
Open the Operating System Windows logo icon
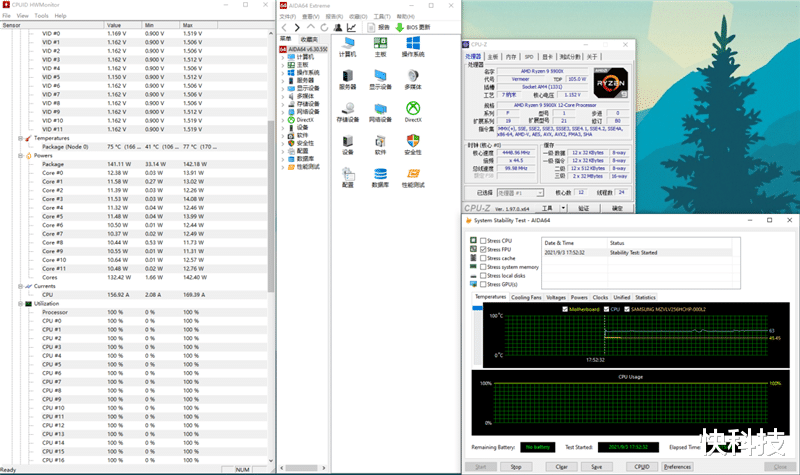click(412, 43)
